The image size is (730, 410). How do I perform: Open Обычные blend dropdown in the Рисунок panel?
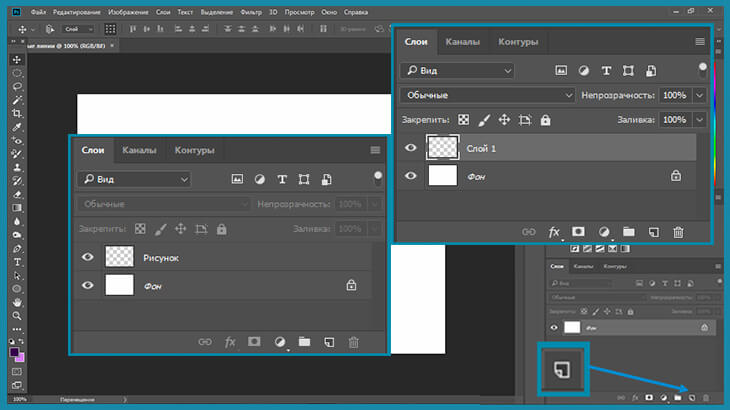coord(164,204)
